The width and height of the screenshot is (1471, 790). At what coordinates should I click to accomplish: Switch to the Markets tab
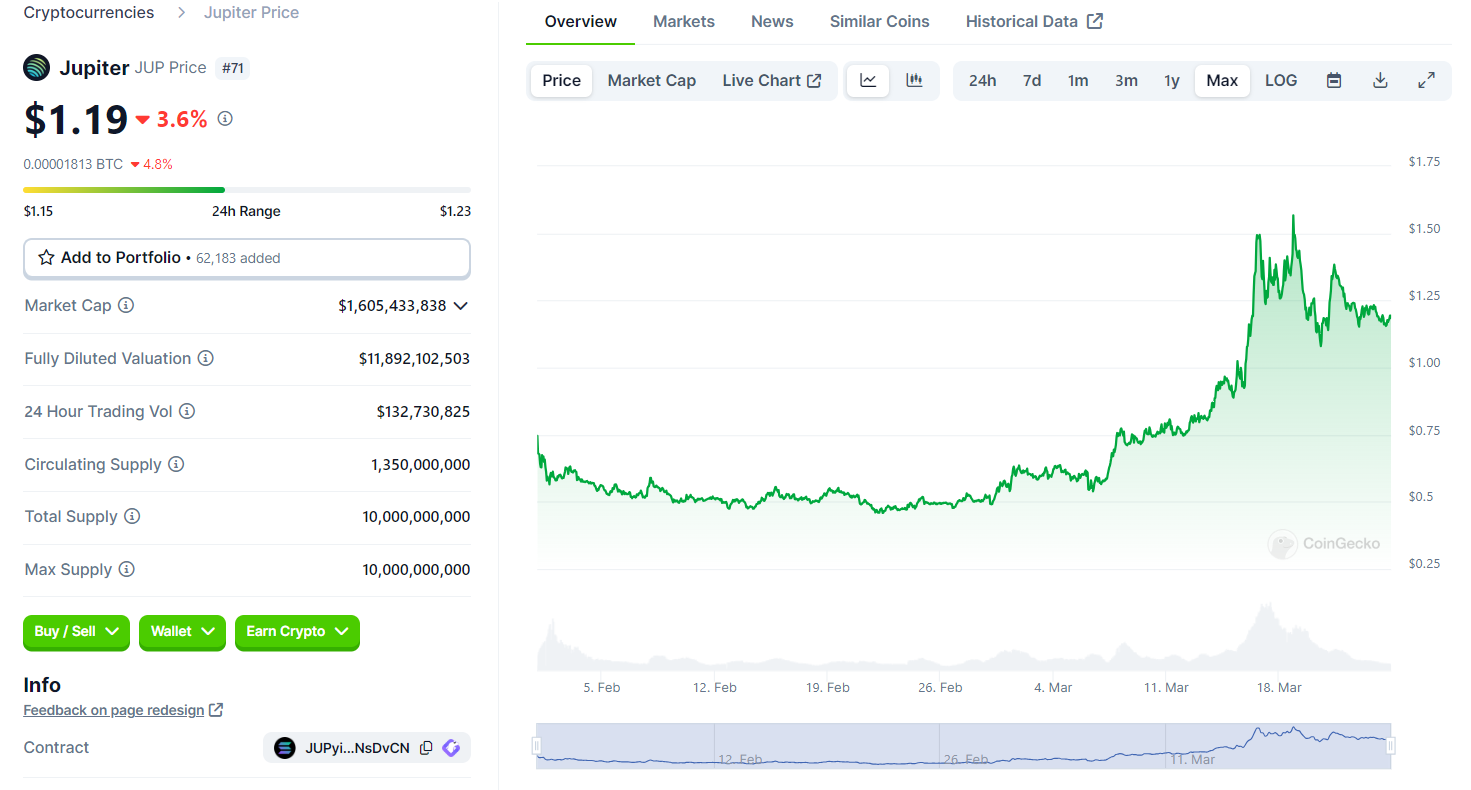coord(683,21)
